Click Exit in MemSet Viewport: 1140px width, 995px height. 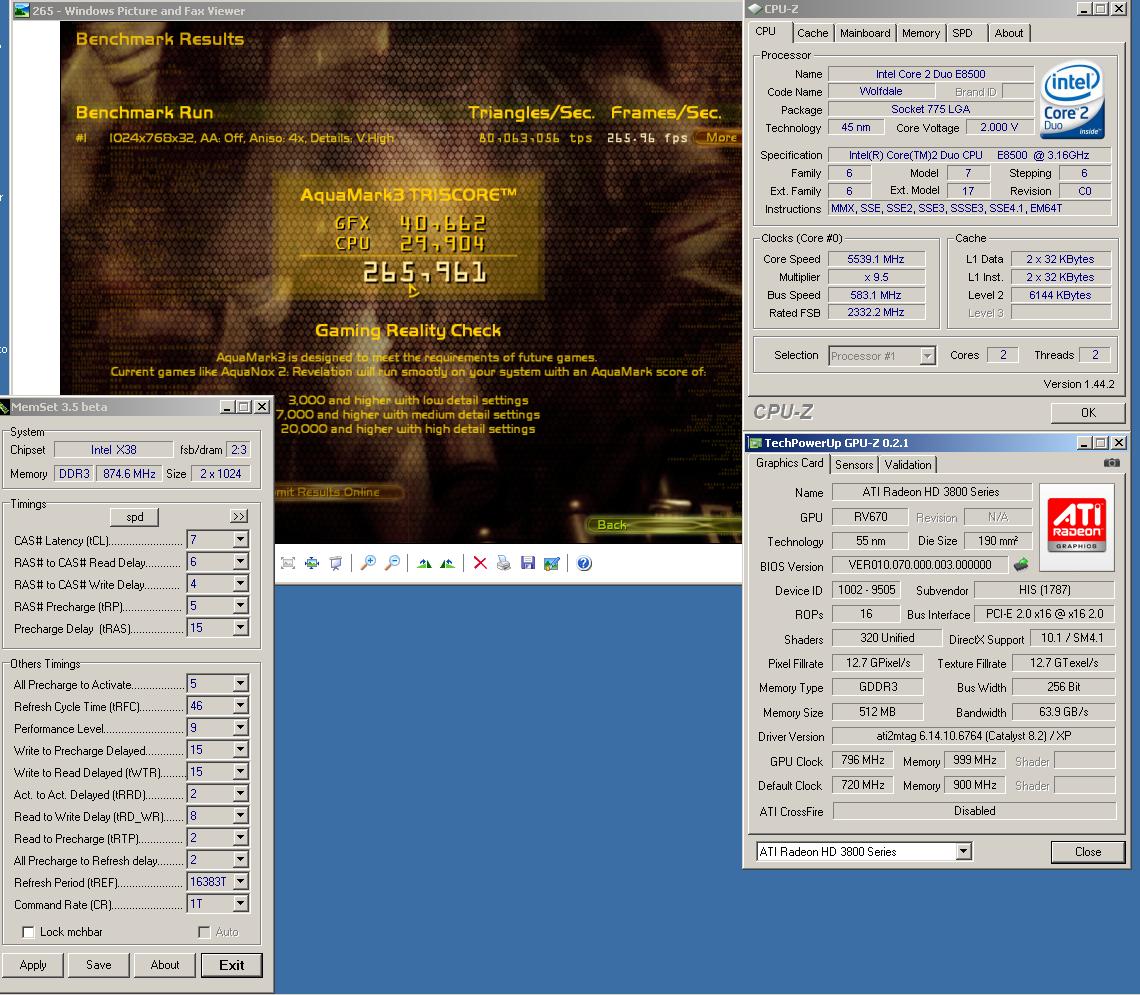pos(231,965)
